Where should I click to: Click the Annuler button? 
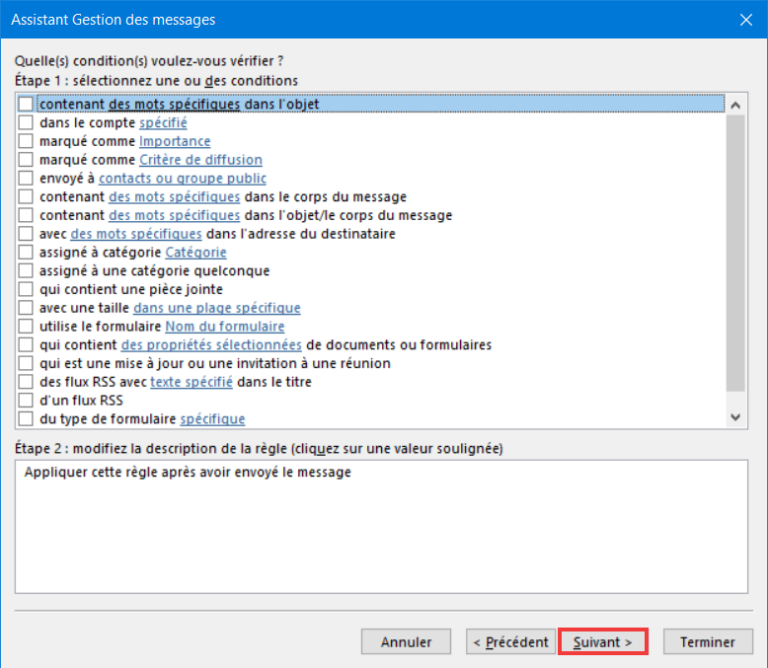(x=406, y=642)
